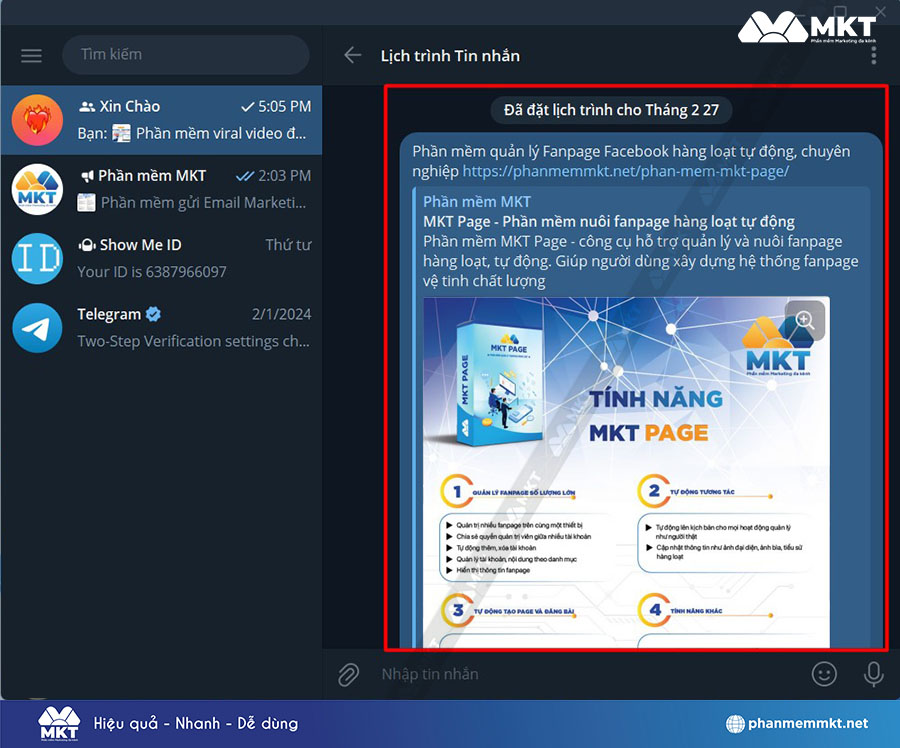900x748 pixels.
Task: Open the Phần mềm MKT channel
Action: (161, 189)
